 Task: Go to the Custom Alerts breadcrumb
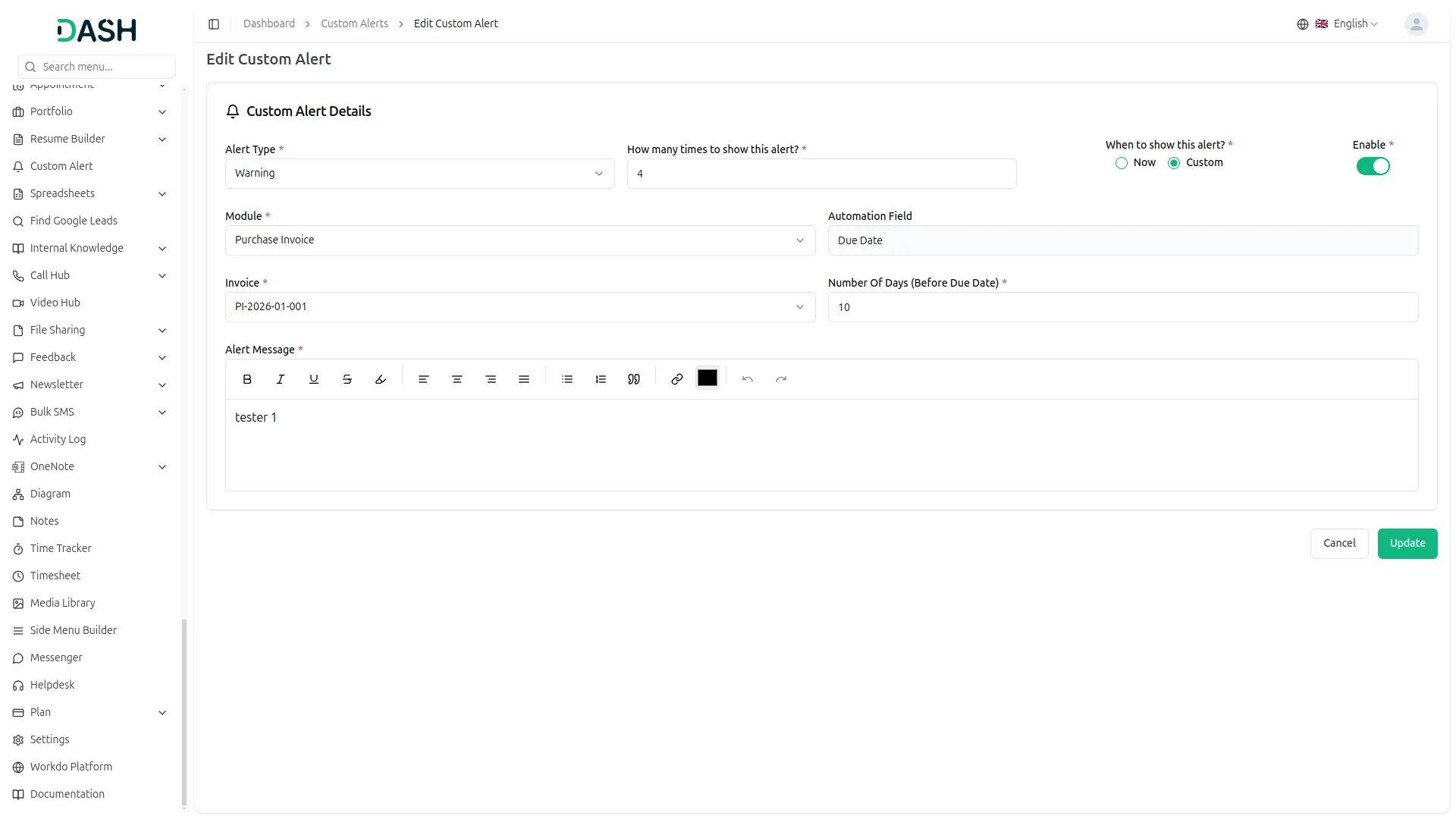(354, 24)
